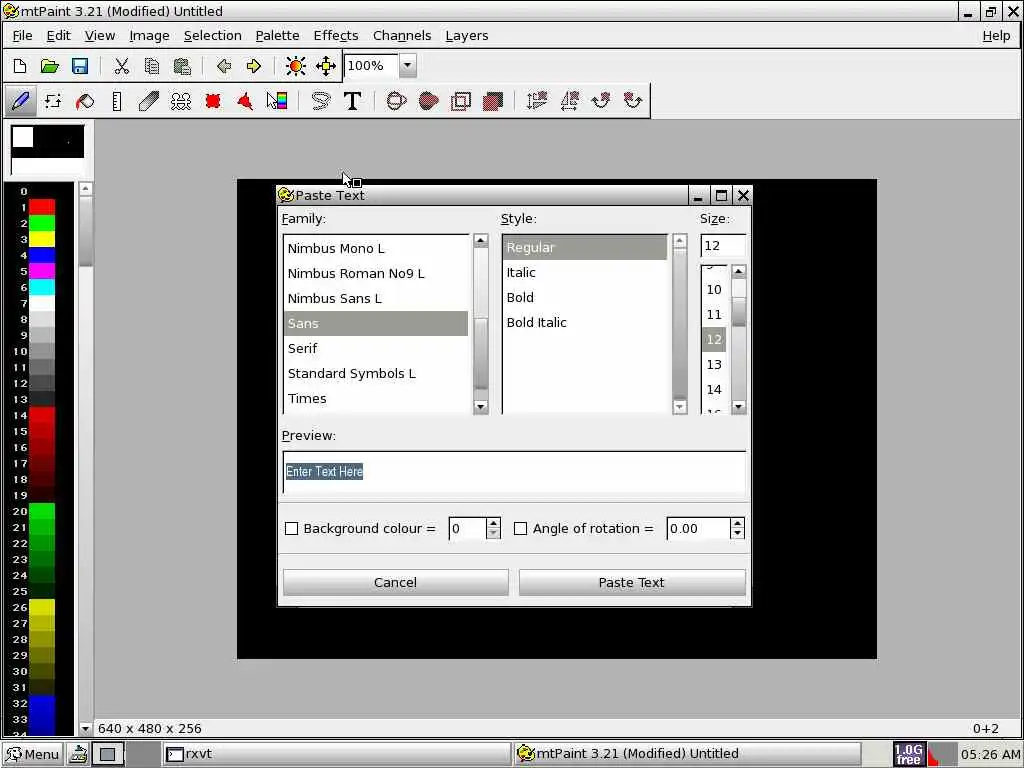Viewport: 1024px width, 768px height.
Task: Click the Cancel button
Action: pyautogui.click(x=395, y=583)
